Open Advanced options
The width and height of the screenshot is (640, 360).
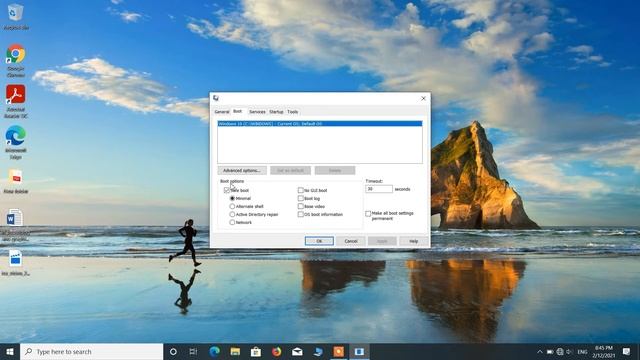pos(242,170)
